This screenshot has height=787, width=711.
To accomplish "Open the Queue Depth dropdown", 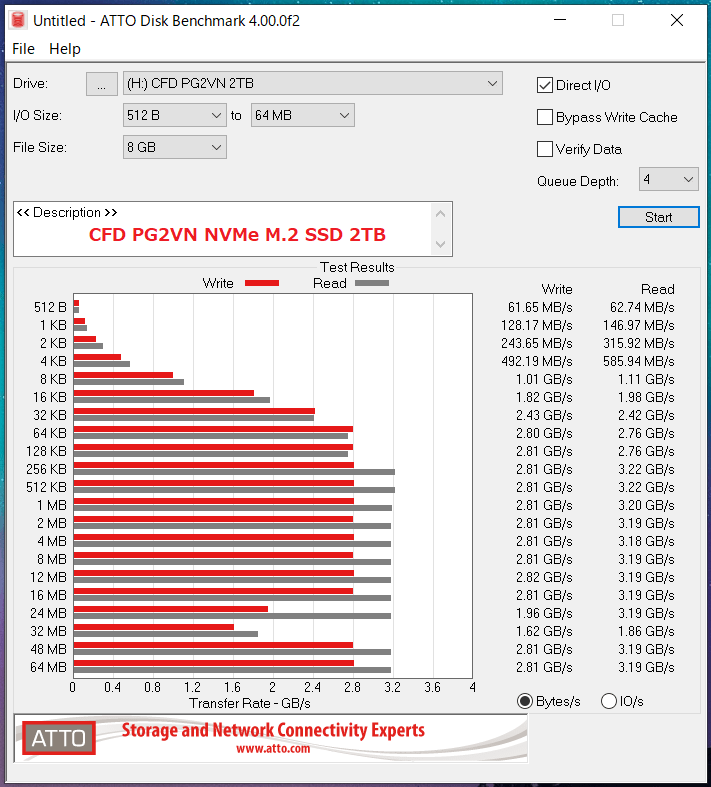I will pyautogui.click(x=668, y=179).
